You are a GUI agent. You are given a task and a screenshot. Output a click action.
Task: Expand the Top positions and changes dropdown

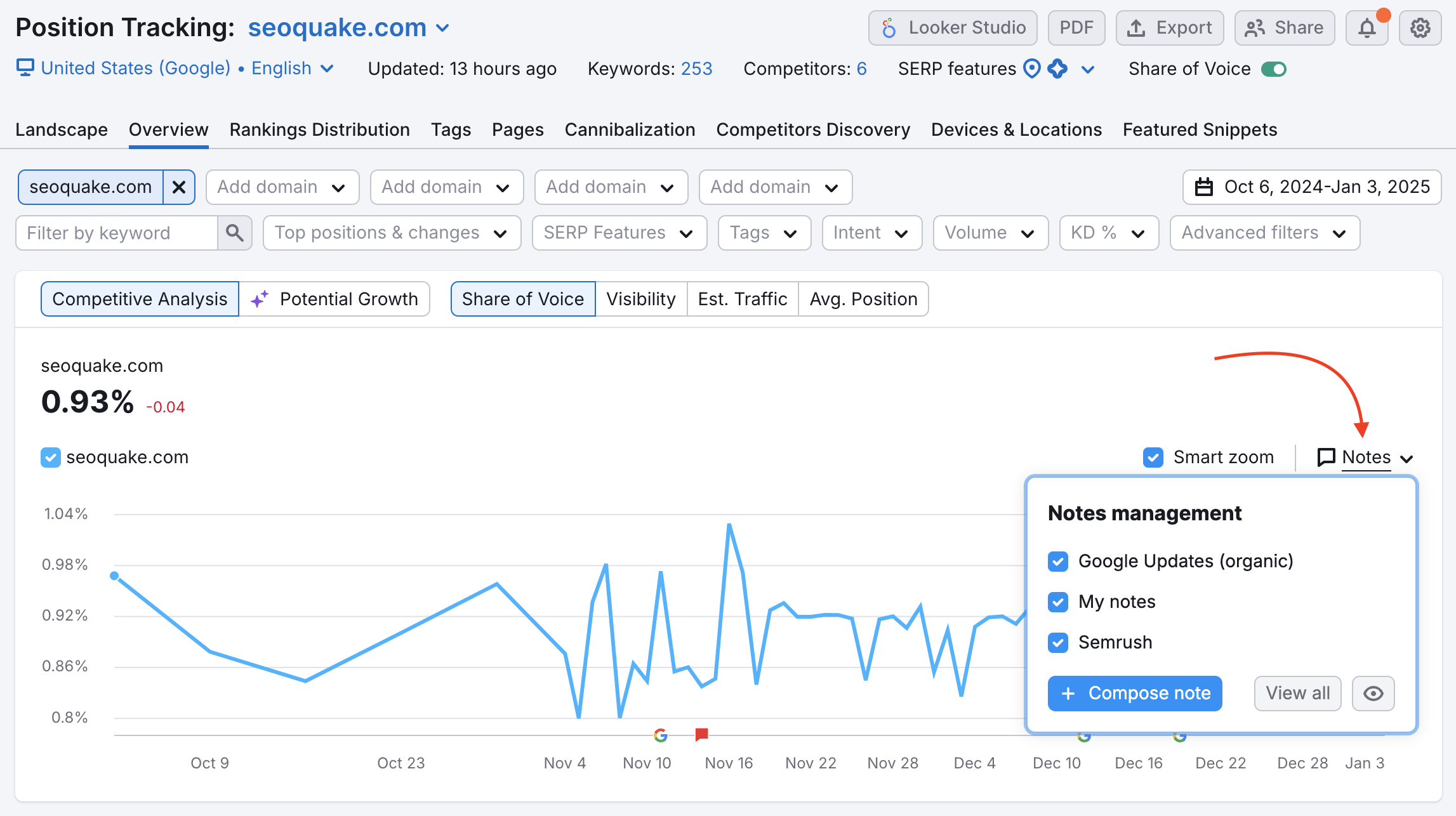tap(389, 233)
